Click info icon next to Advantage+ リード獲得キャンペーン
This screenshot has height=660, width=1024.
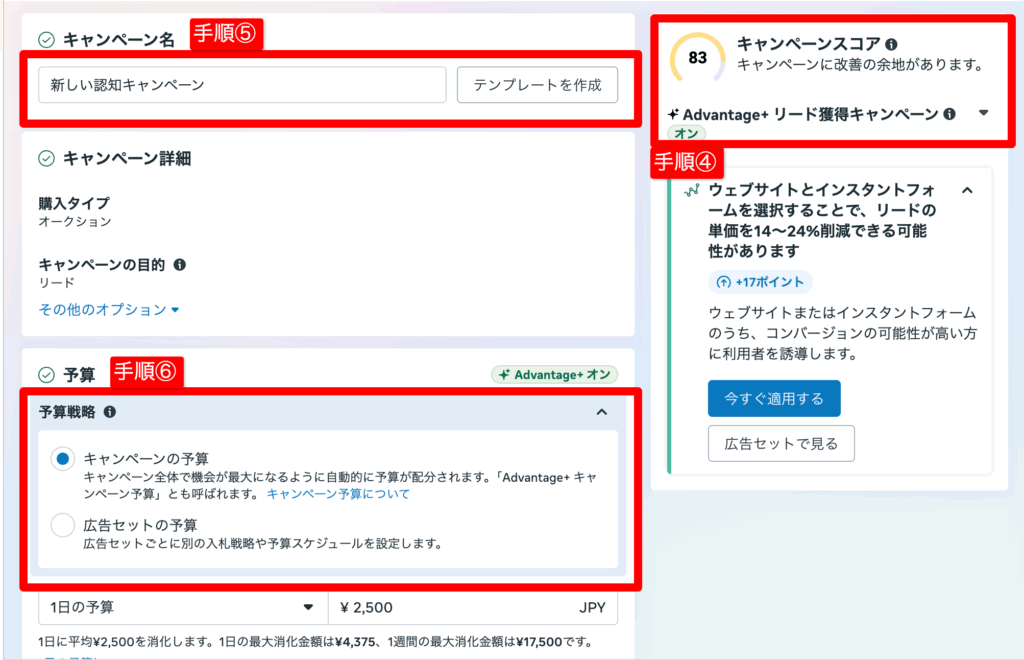point(949,114)
